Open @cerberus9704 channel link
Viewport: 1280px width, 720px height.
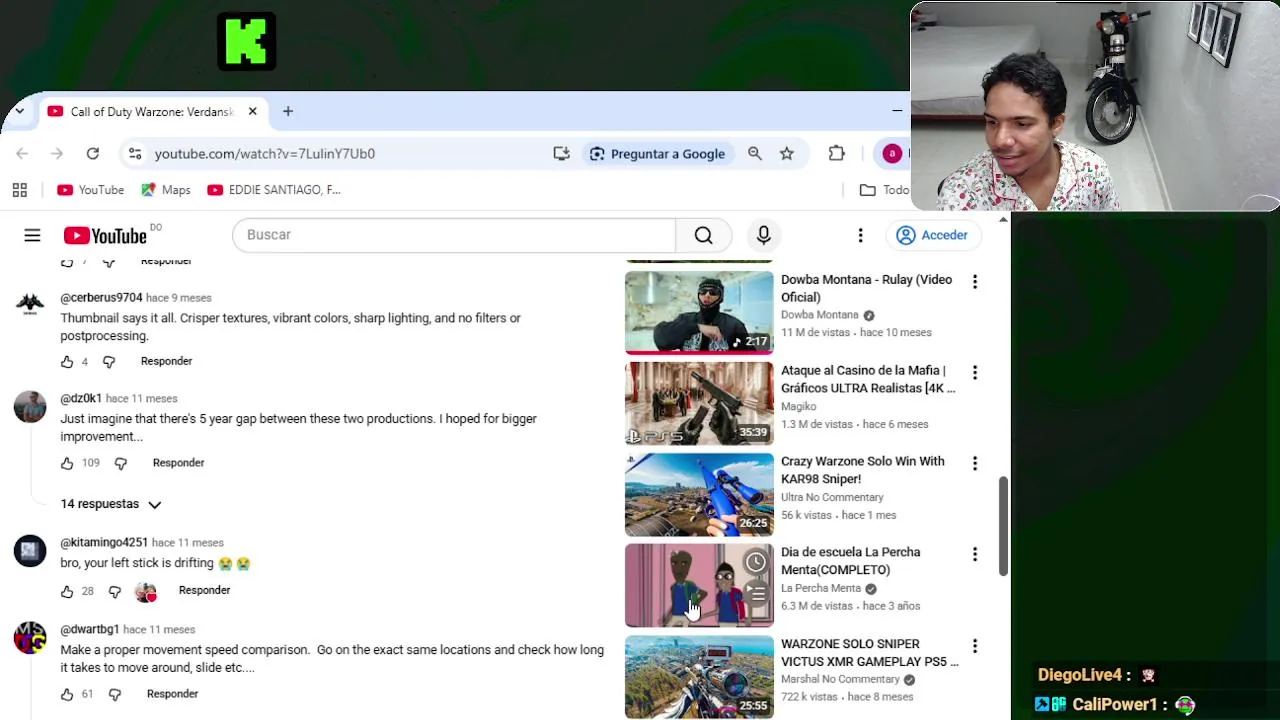tap(101, 298)
